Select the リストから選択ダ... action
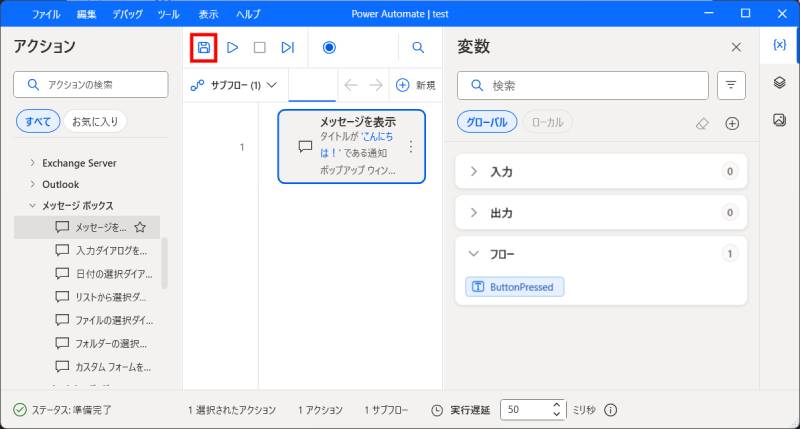The height and width of the screenshot is (429, 800). 101,297
